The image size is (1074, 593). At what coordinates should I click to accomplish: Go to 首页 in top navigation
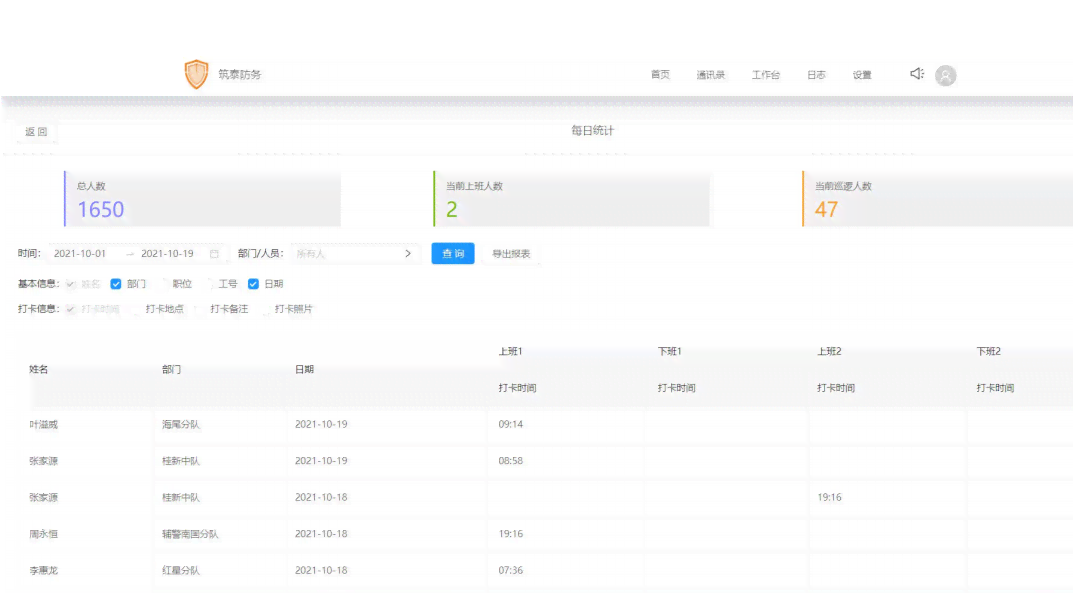(660, 75)
